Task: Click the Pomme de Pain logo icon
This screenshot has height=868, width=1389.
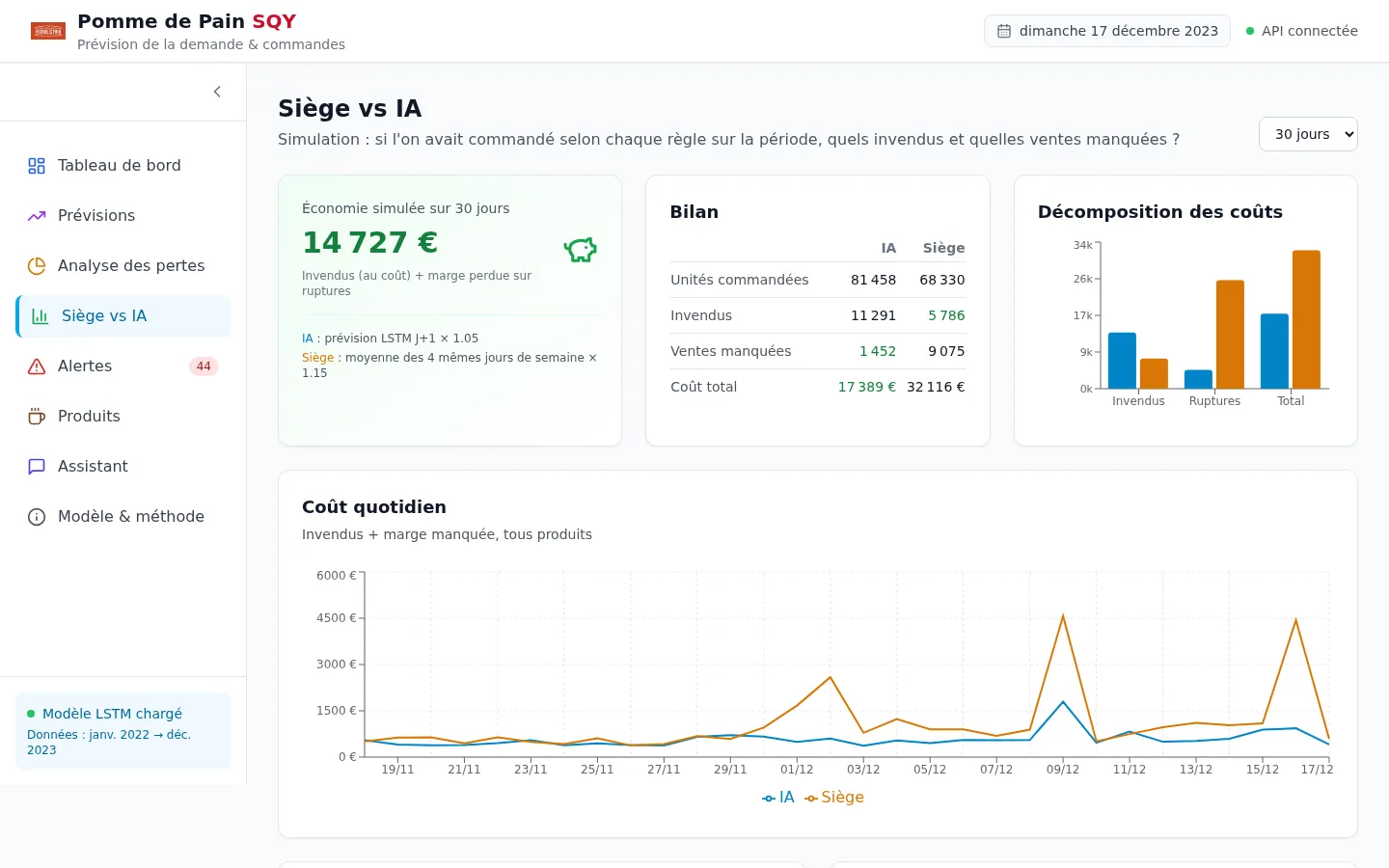Action: click(x=48, y=31)
